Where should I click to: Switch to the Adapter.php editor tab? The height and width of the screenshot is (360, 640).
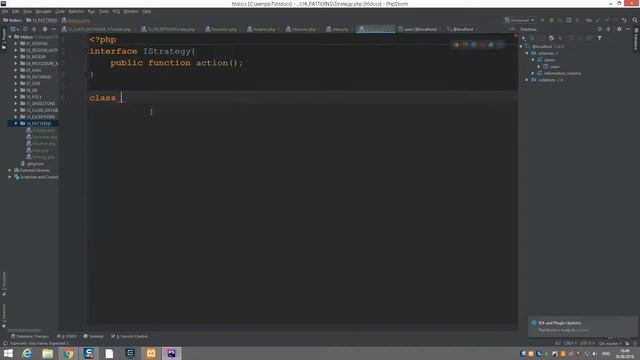tap(264, 29)
